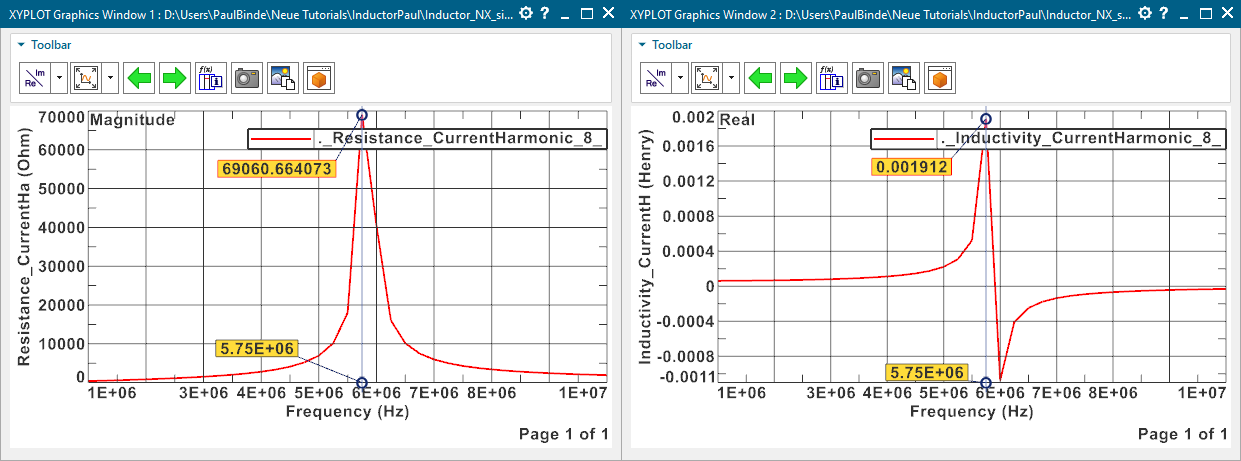Open f(x) function info in Window 1
Image resolution: width=1241 pixels, height=461 pixels.
[210, 77]
